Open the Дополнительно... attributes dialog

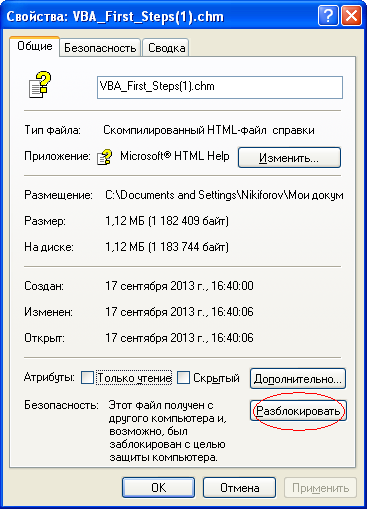pos(298,379)
